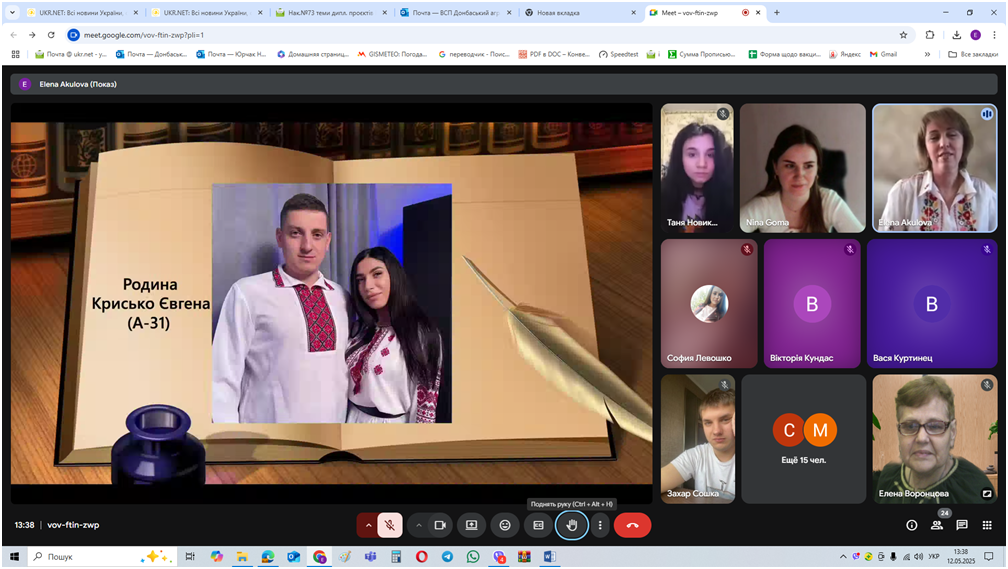Select Nina Goma video tile
The image size is (1008, 569).
click(x=802, y=168)
